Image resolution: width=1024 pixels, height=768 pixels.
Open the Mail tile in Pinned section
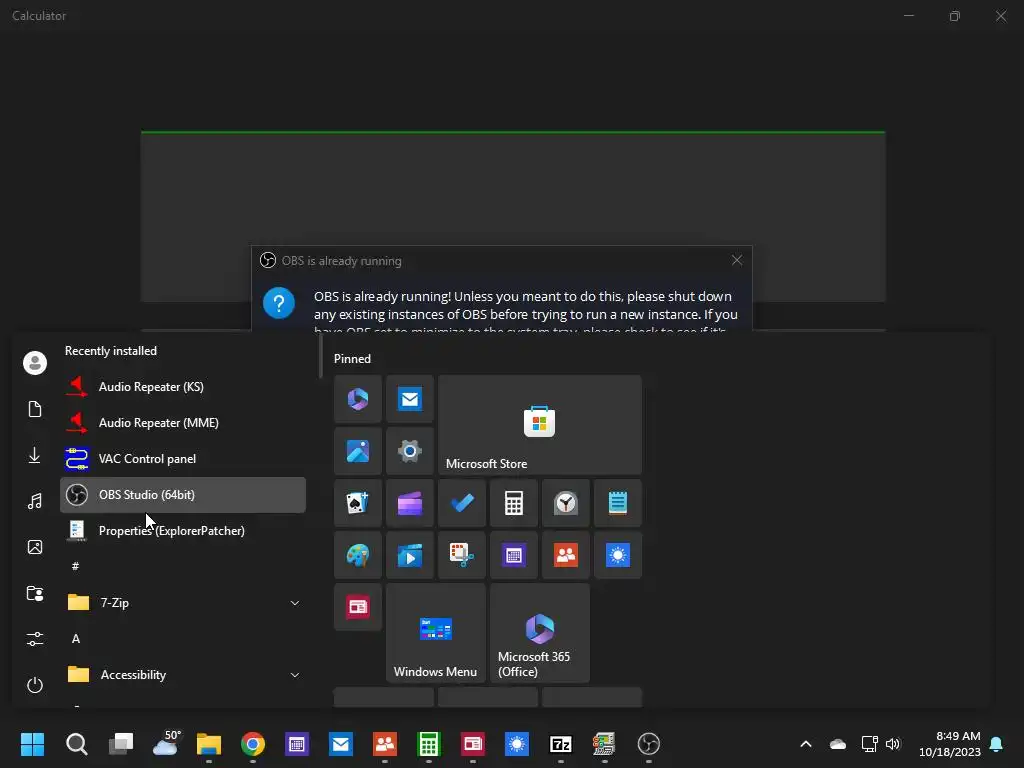409,398
